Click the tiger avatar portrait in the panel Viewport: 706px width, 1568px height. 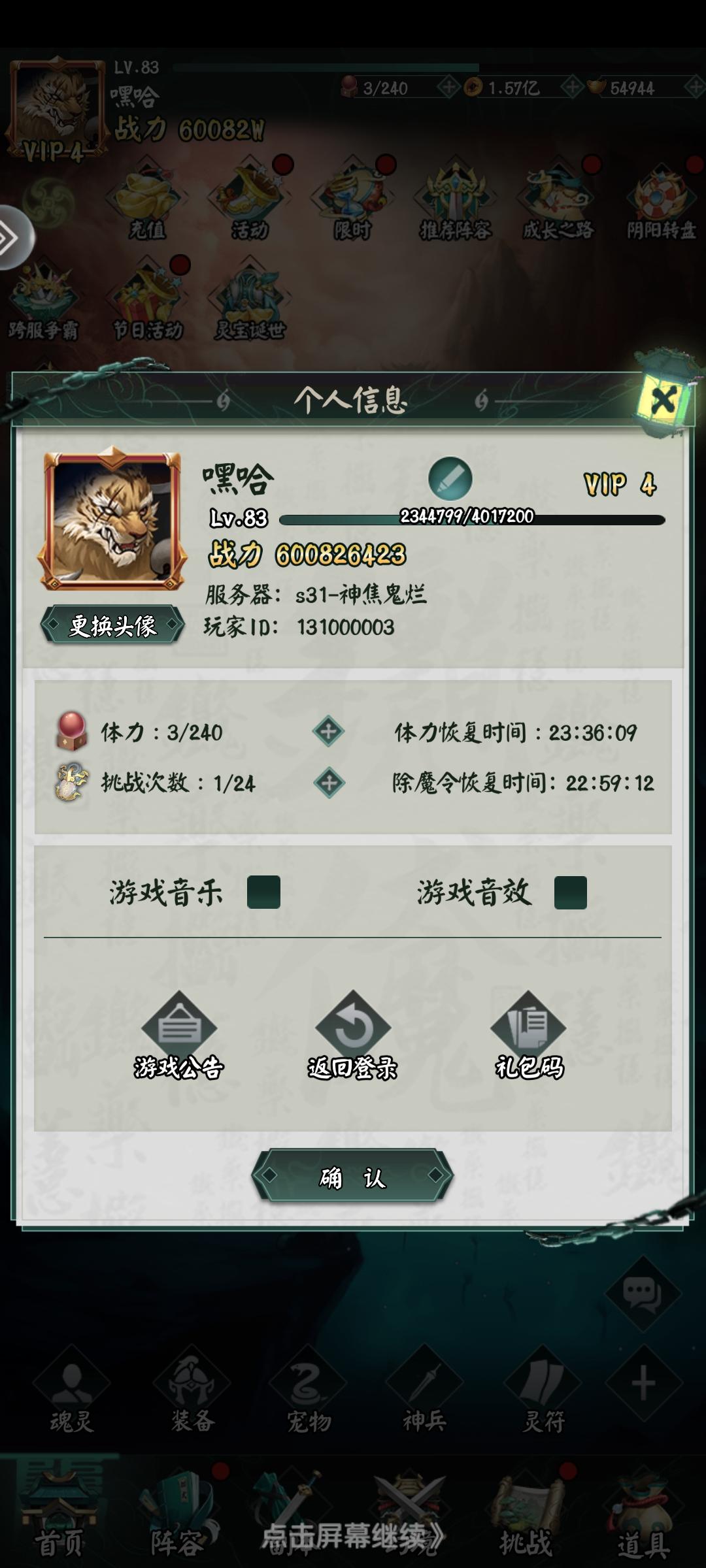112,519
